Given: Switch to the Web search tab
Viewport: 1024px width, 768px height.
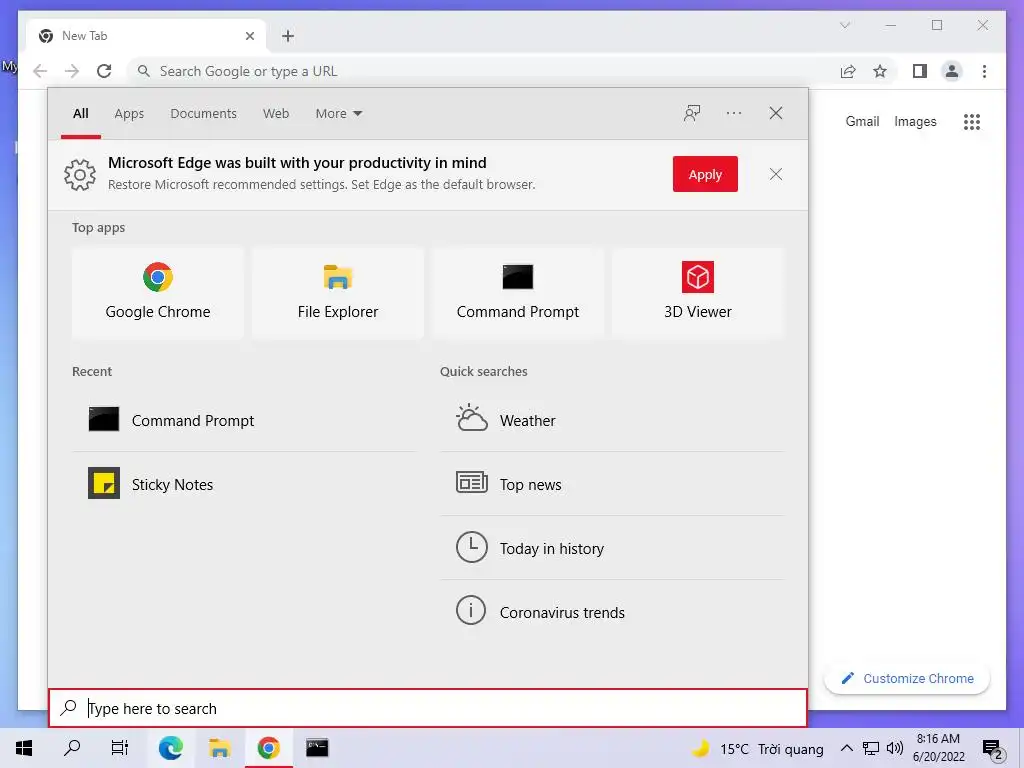Looking at the screenshot, I should [x=276, y=114].
